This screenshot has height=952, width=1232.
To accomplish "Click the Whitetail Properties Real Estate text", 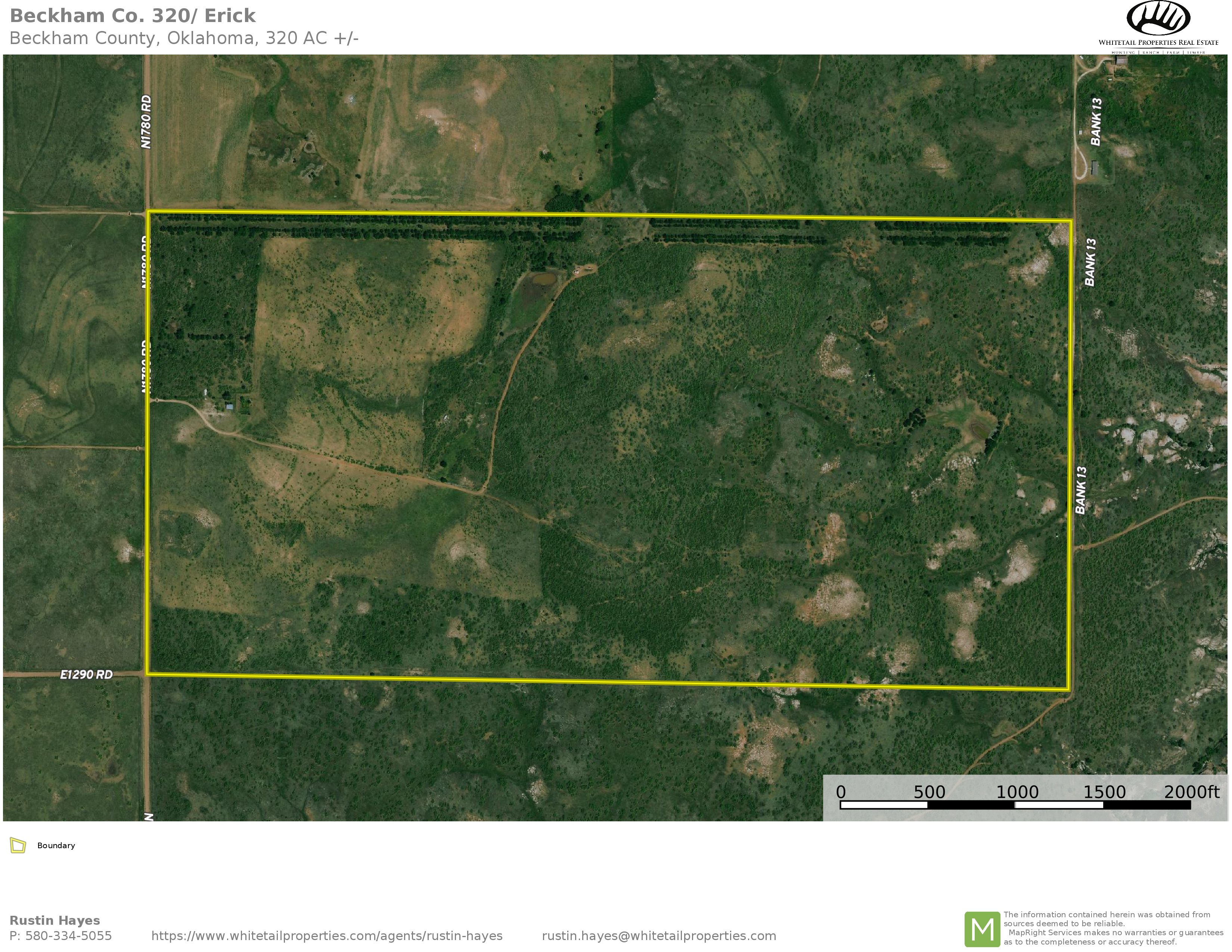I will point(1158,42).
